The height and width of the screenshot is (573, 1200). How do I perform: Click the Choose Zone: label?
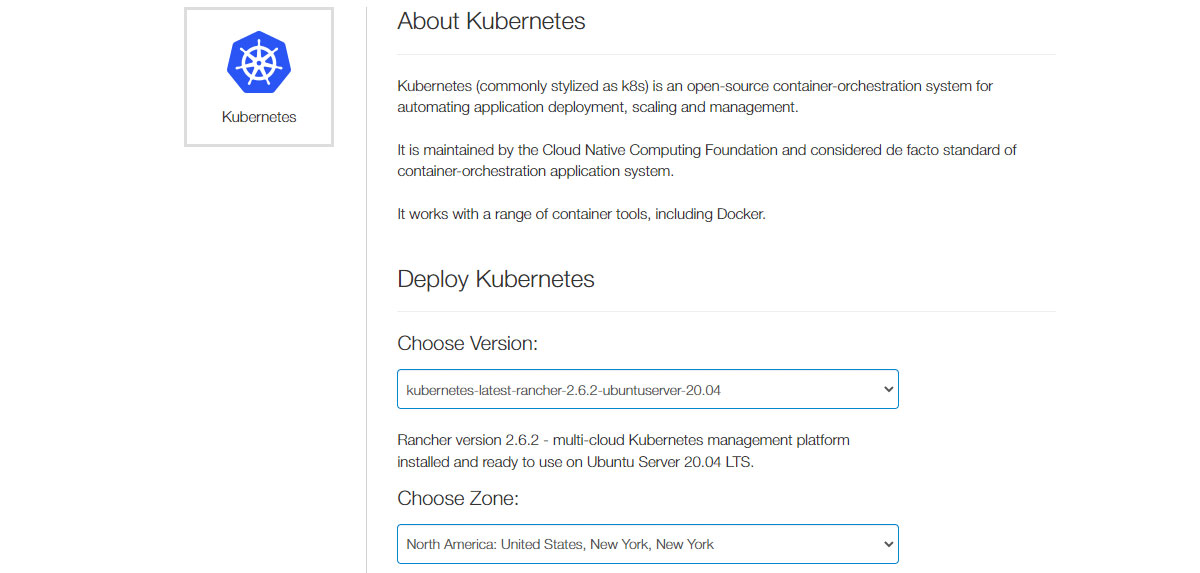[x=458, y=498]
